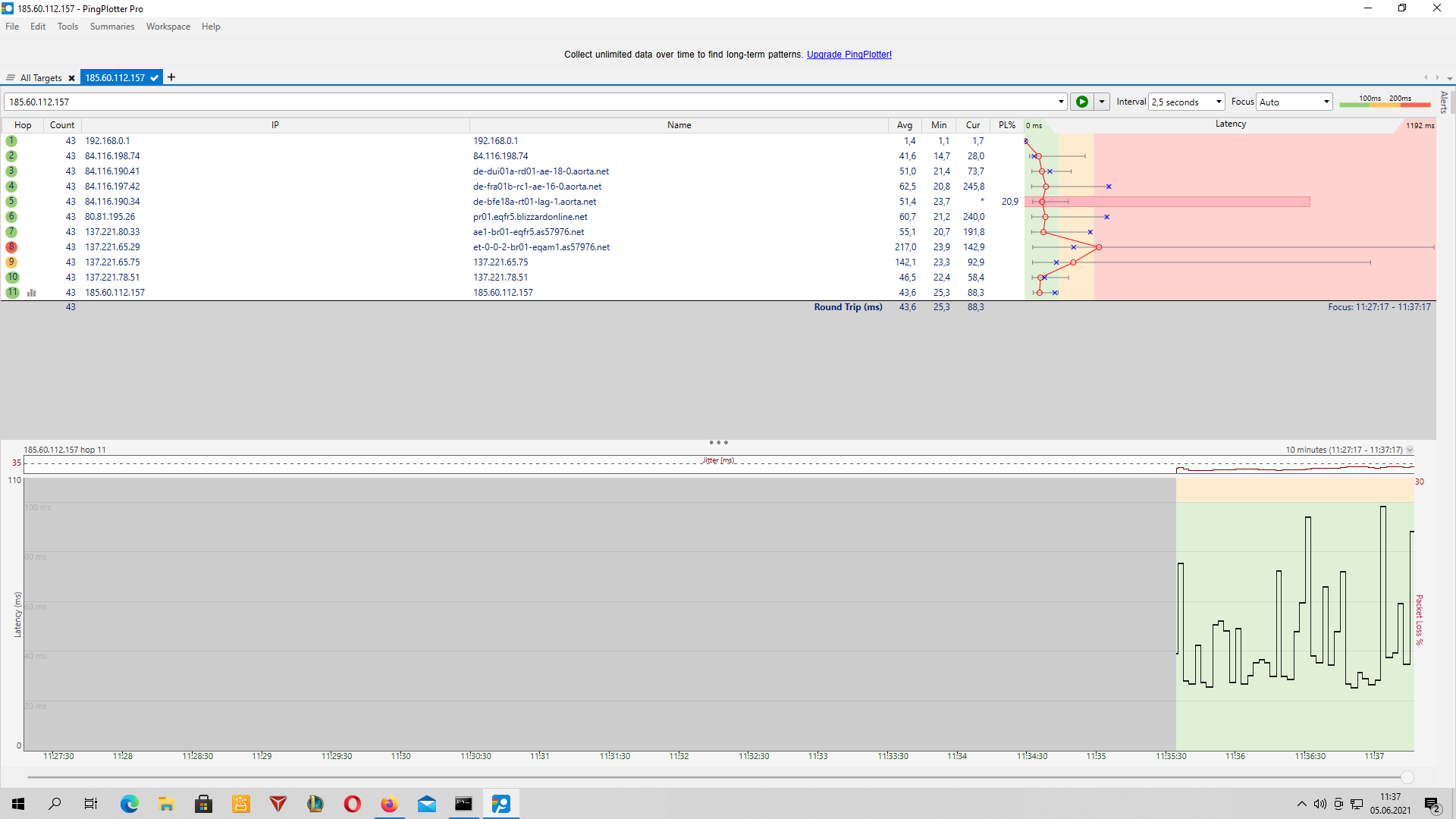
Task: Click checkmark on 185.60.112.157 tab
Action: pos(155,78)
